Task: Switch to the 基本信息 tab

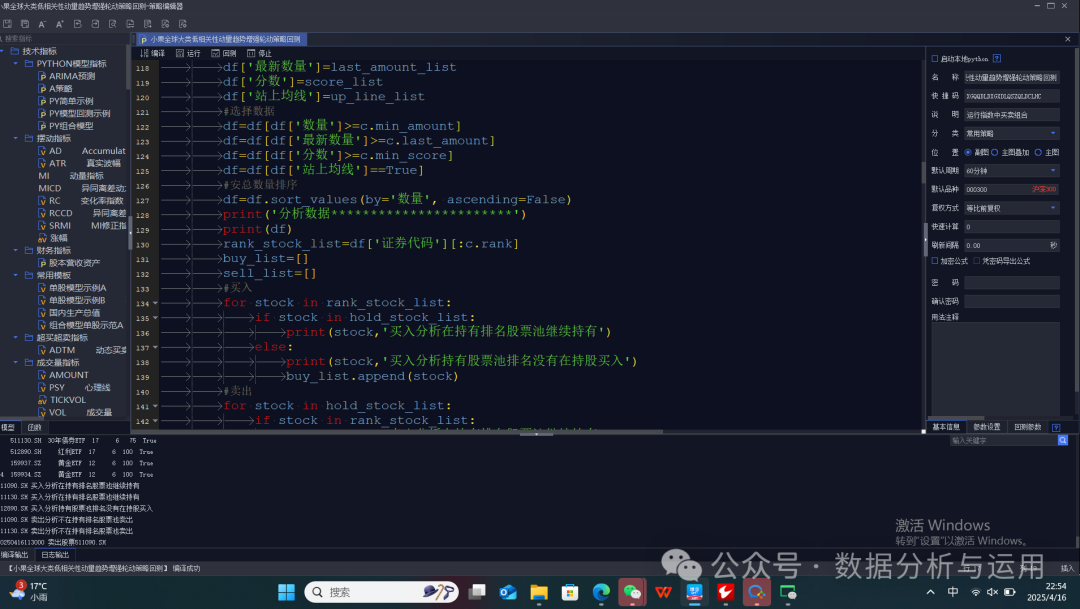Action: [946, 427]
